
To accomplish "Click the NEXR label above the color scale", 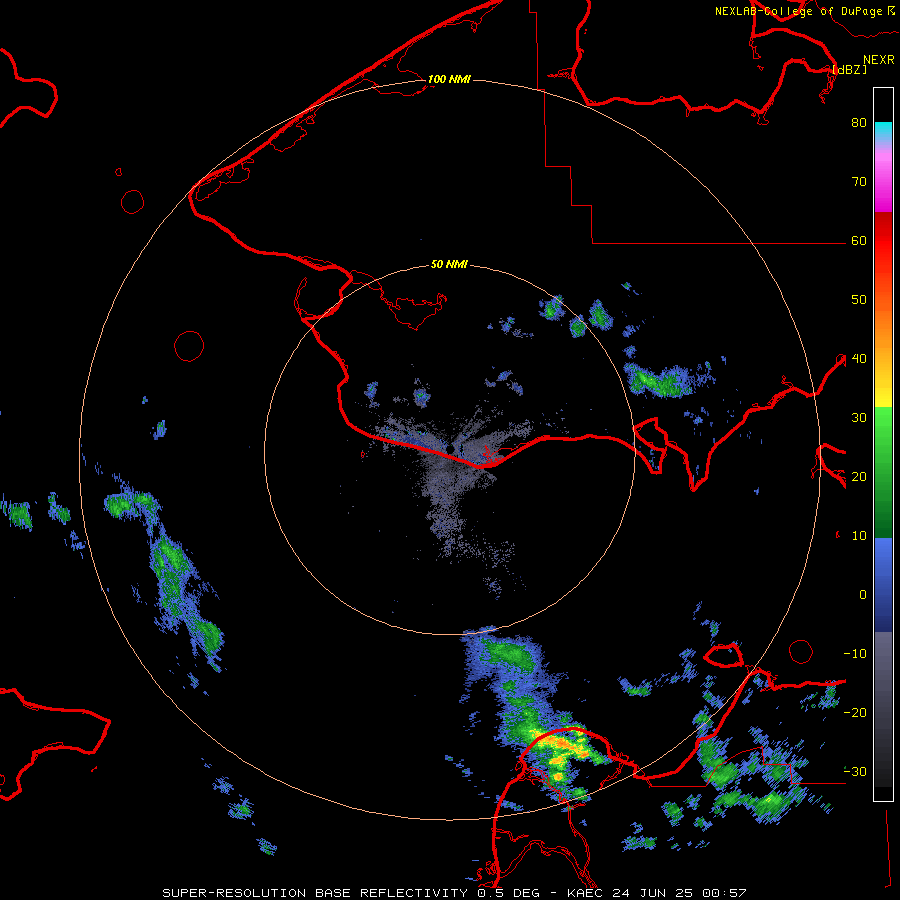I will click(x=879, y=60).
